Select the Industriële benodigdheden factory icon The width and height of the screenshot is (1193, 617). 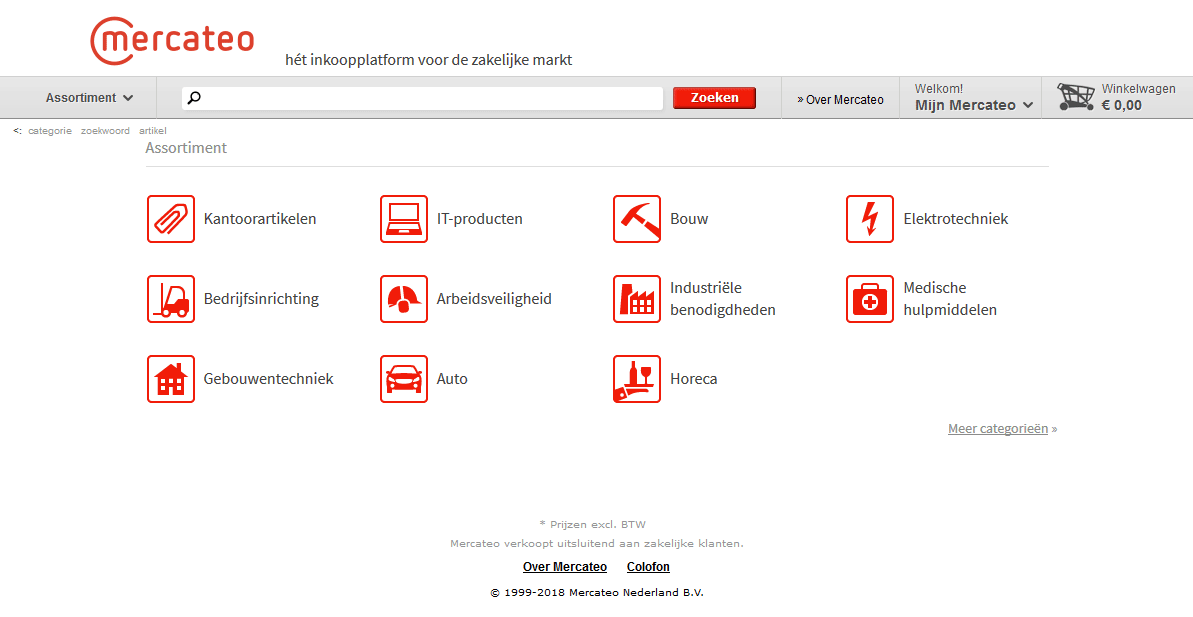point(637,299)
